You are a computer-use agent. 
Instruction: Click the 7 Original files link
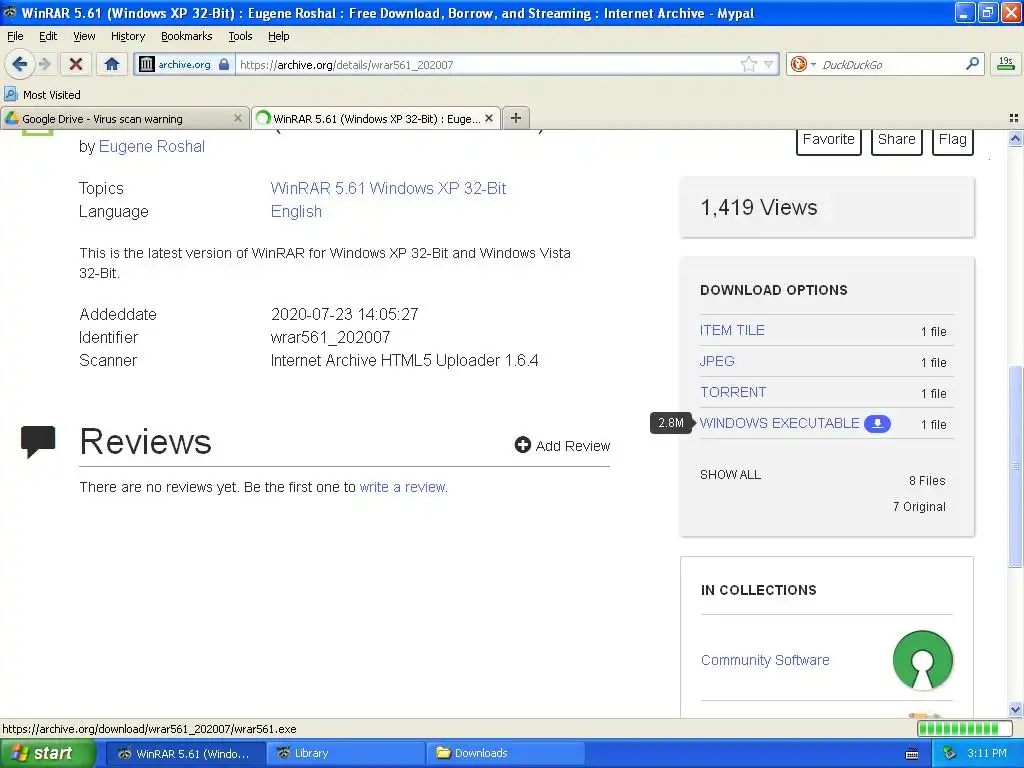(x=919, y=507)
